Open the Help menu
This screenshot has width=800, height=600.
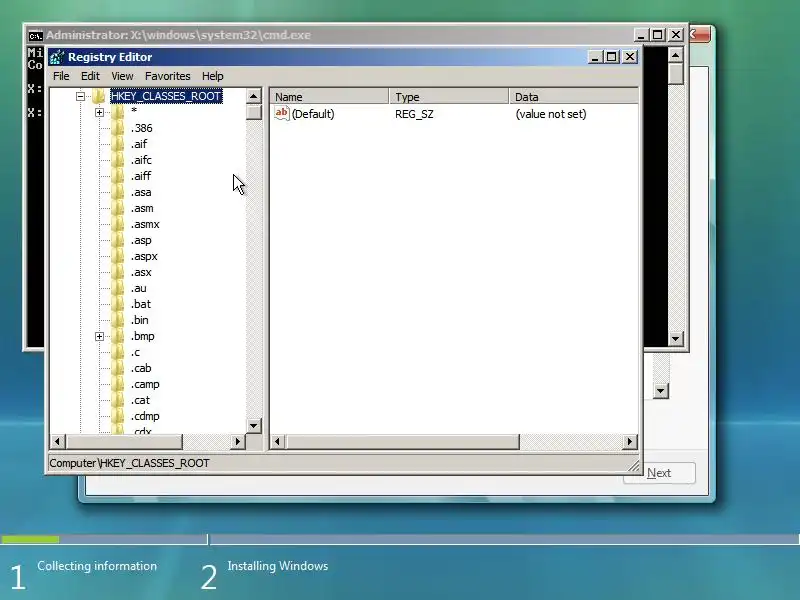[x=212, y=76]
